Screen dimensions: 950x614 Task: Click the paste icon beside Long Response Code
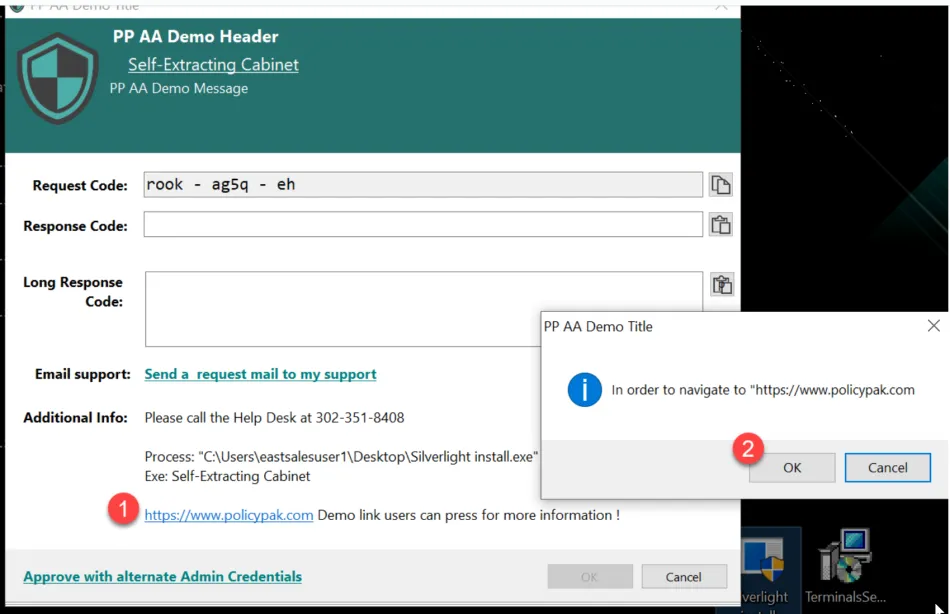pyautogui.click(x=722, y=285)
